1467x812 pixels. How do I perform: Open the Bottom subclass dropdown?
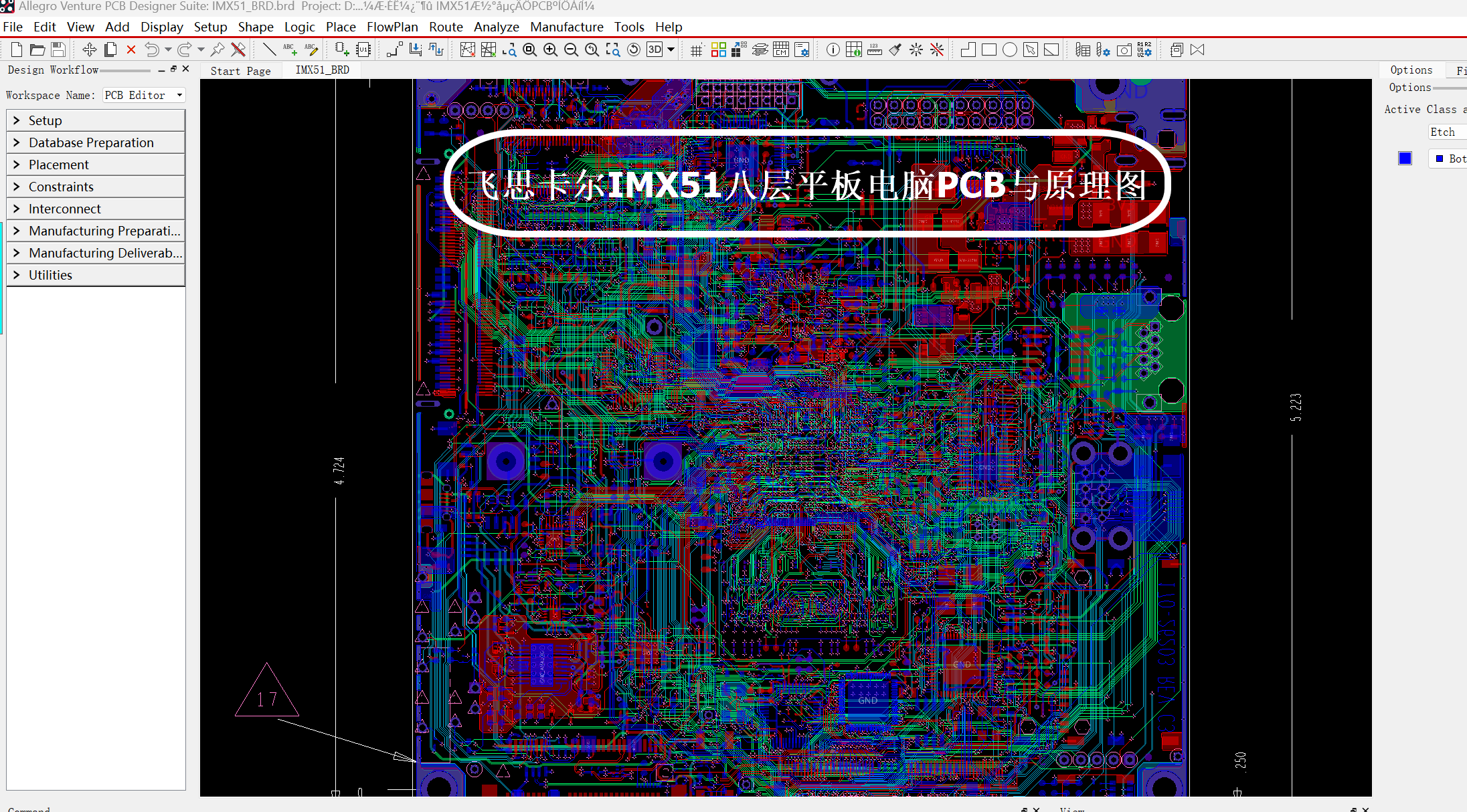pos(1448,159)
